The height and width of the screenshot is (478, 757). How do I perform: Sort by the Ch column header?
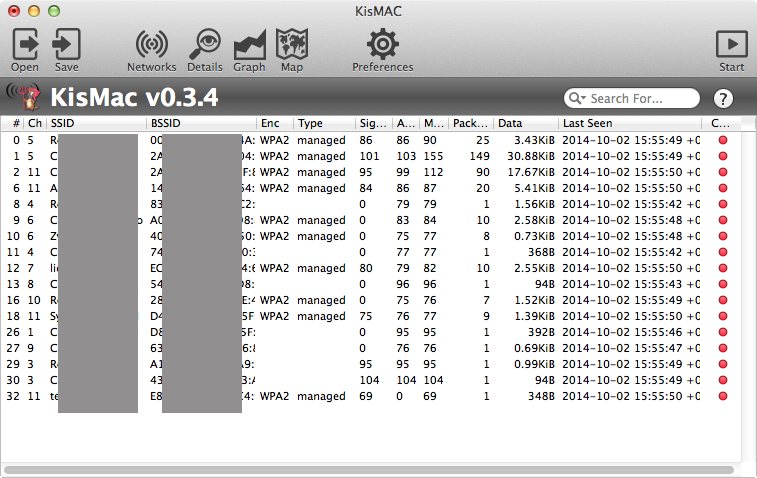35,123
